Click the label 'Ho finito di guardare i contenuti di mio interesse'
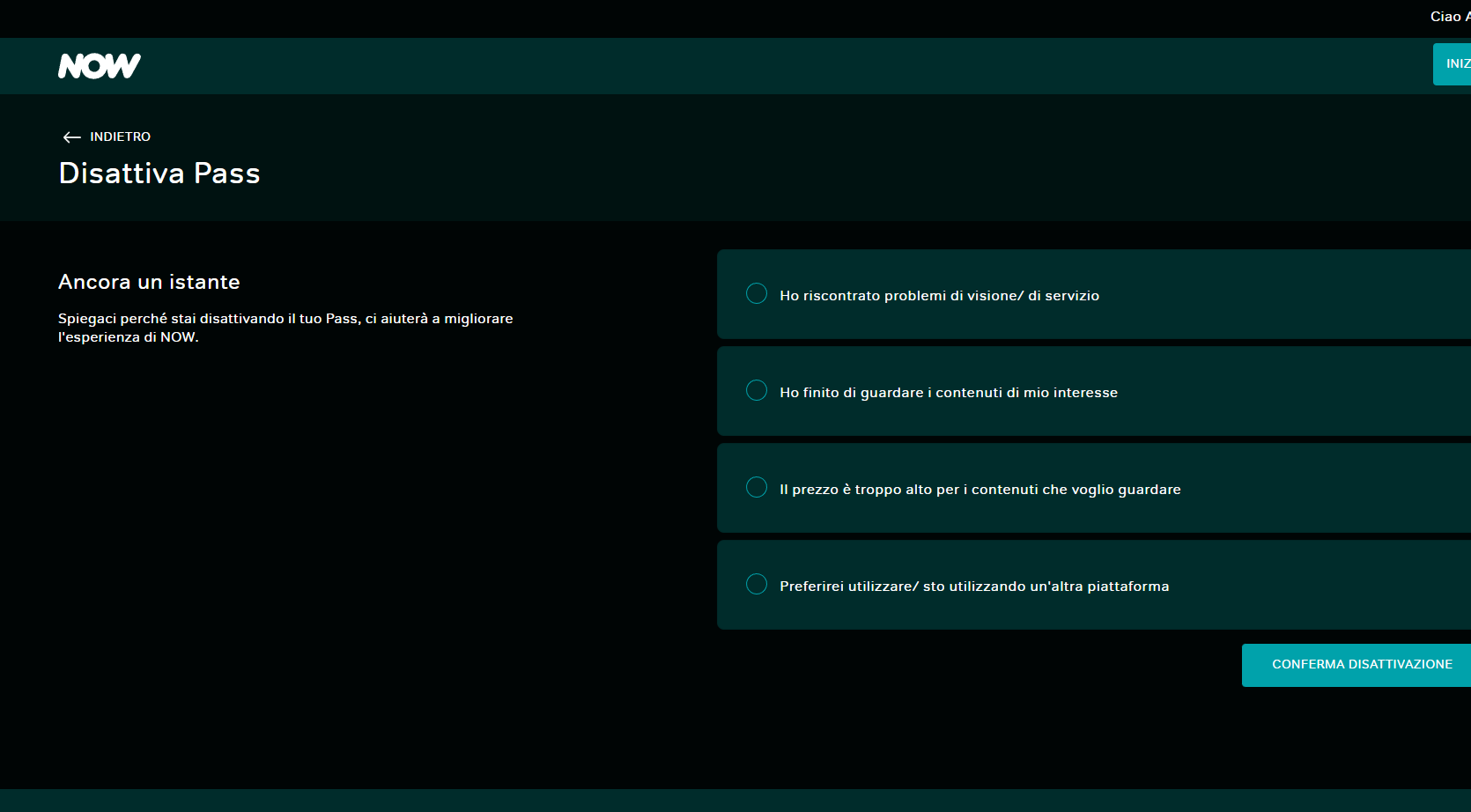The height and width of the screenshot is (812, 1471). 949,393
